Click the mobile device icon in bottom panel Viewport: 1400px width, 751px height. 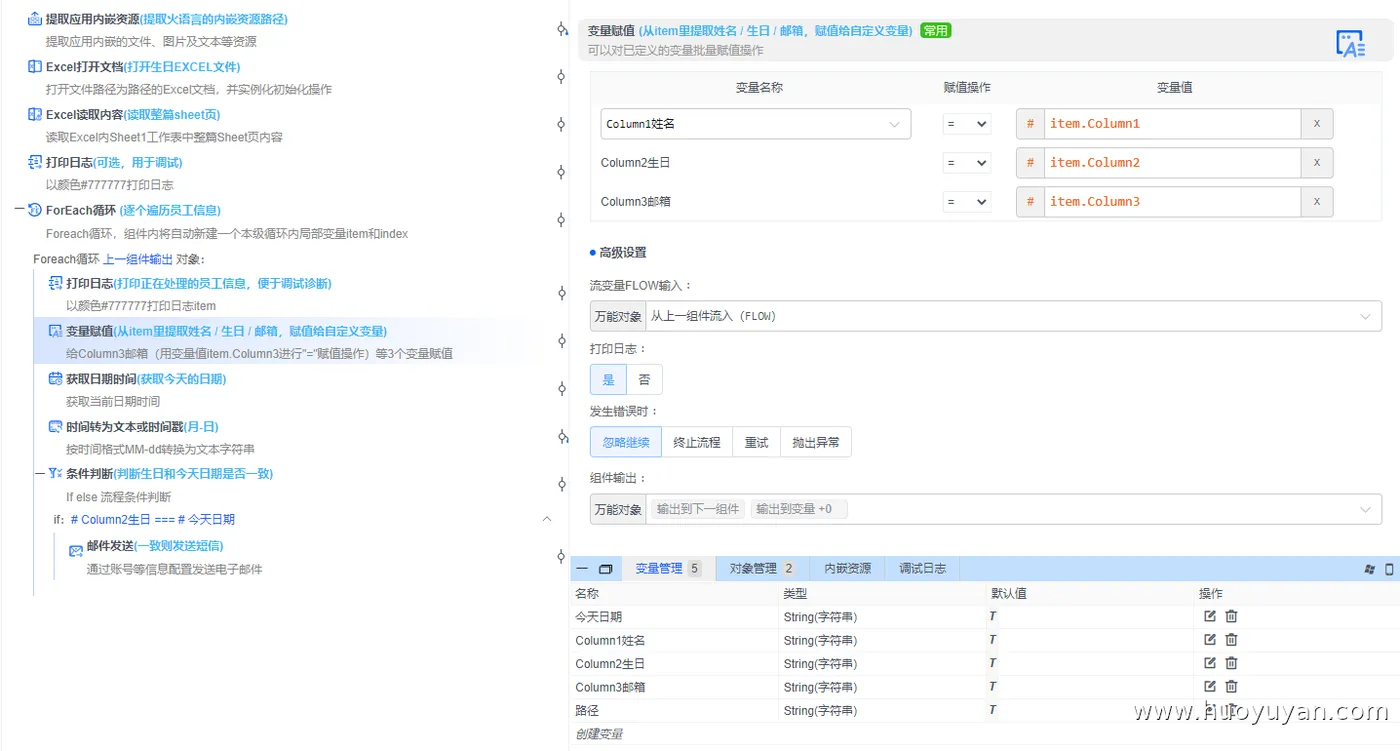1389,569
